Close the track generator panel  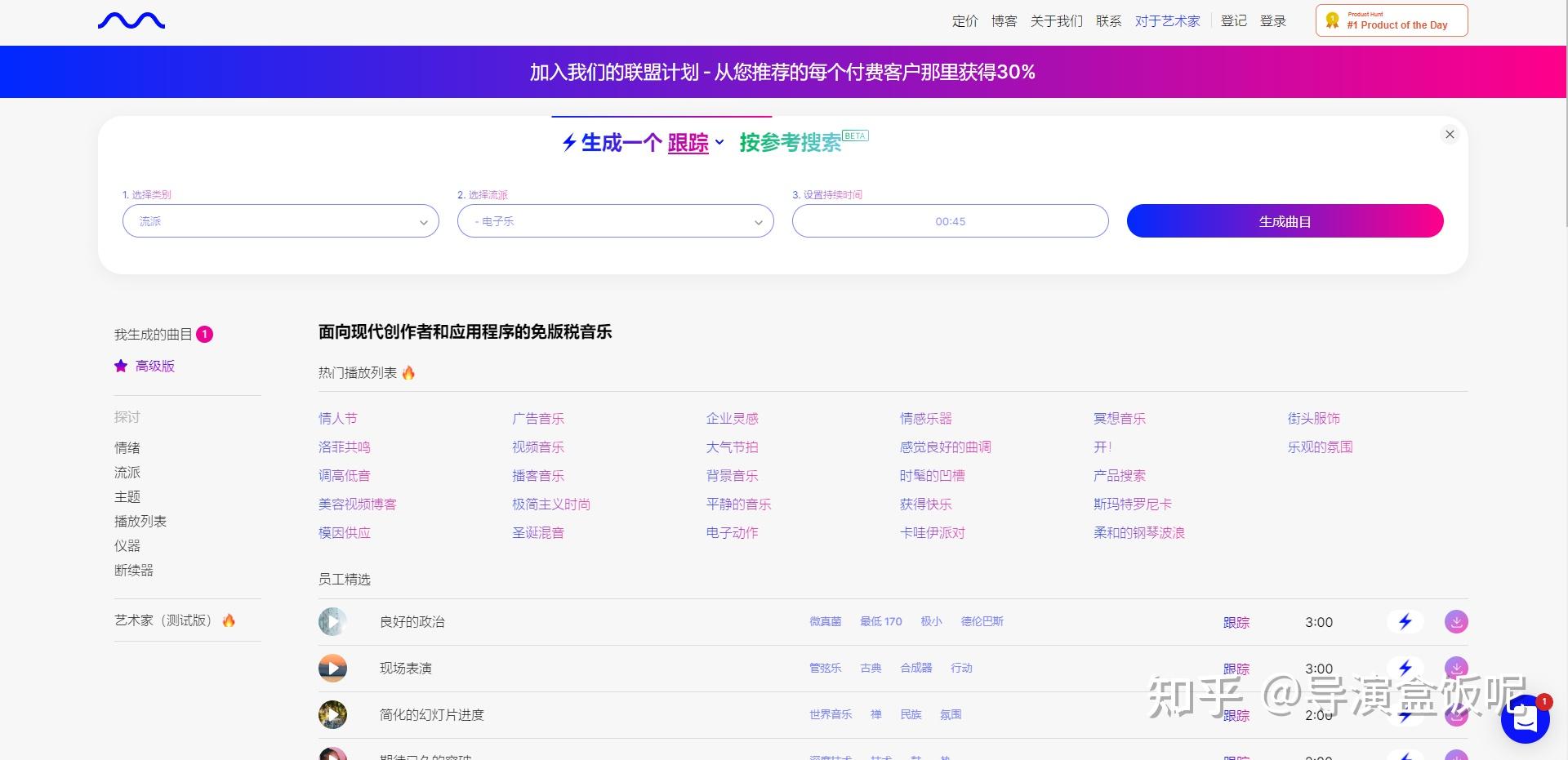[1450, 134]
